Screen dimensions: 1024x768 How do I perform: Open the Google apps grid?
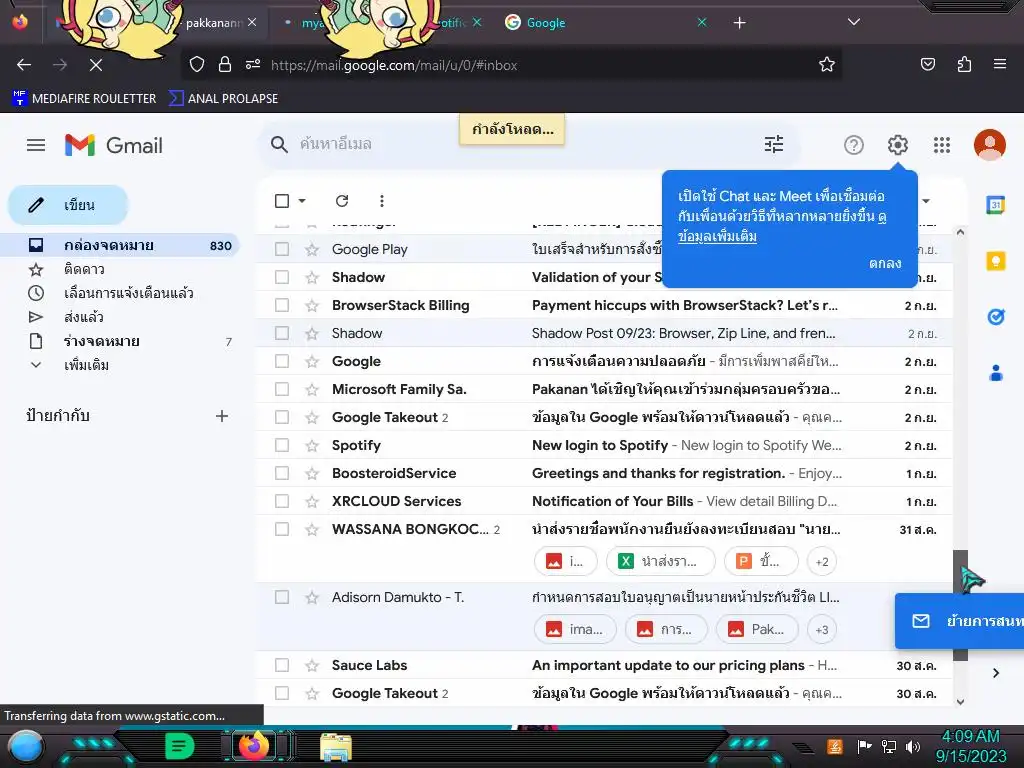942,145
